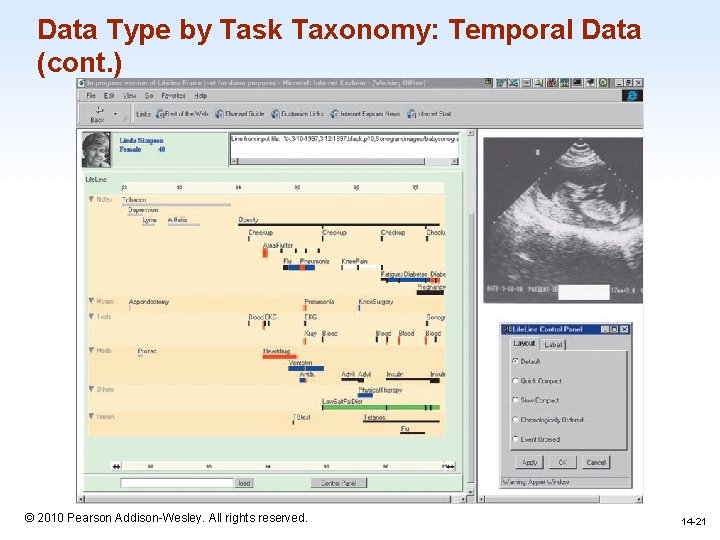This screenshot has width=720, height=540.
Task: Switch to the Label tab
Action: pyautogui.click(x=553, y=344)
